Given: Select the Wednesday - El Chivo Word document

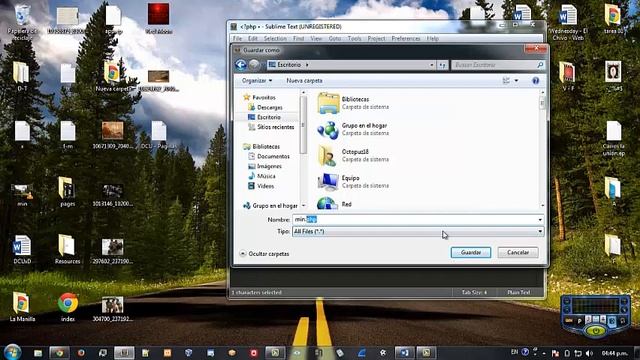Looking at the screenshot, I should tap(568, 22).
